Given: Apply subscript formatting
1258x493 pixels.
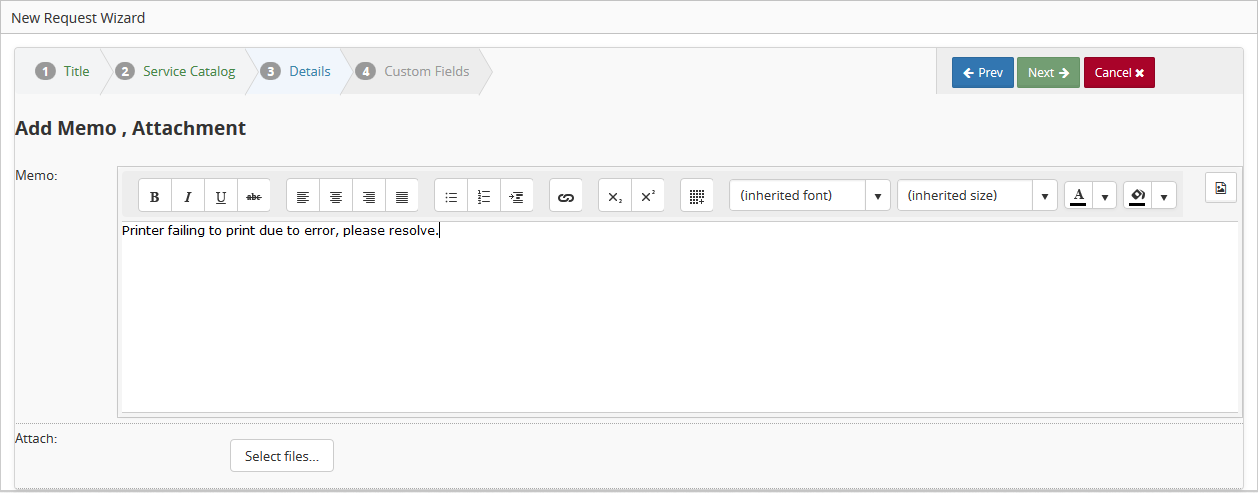Looking at the screenshot, I should tap(615, 196).
